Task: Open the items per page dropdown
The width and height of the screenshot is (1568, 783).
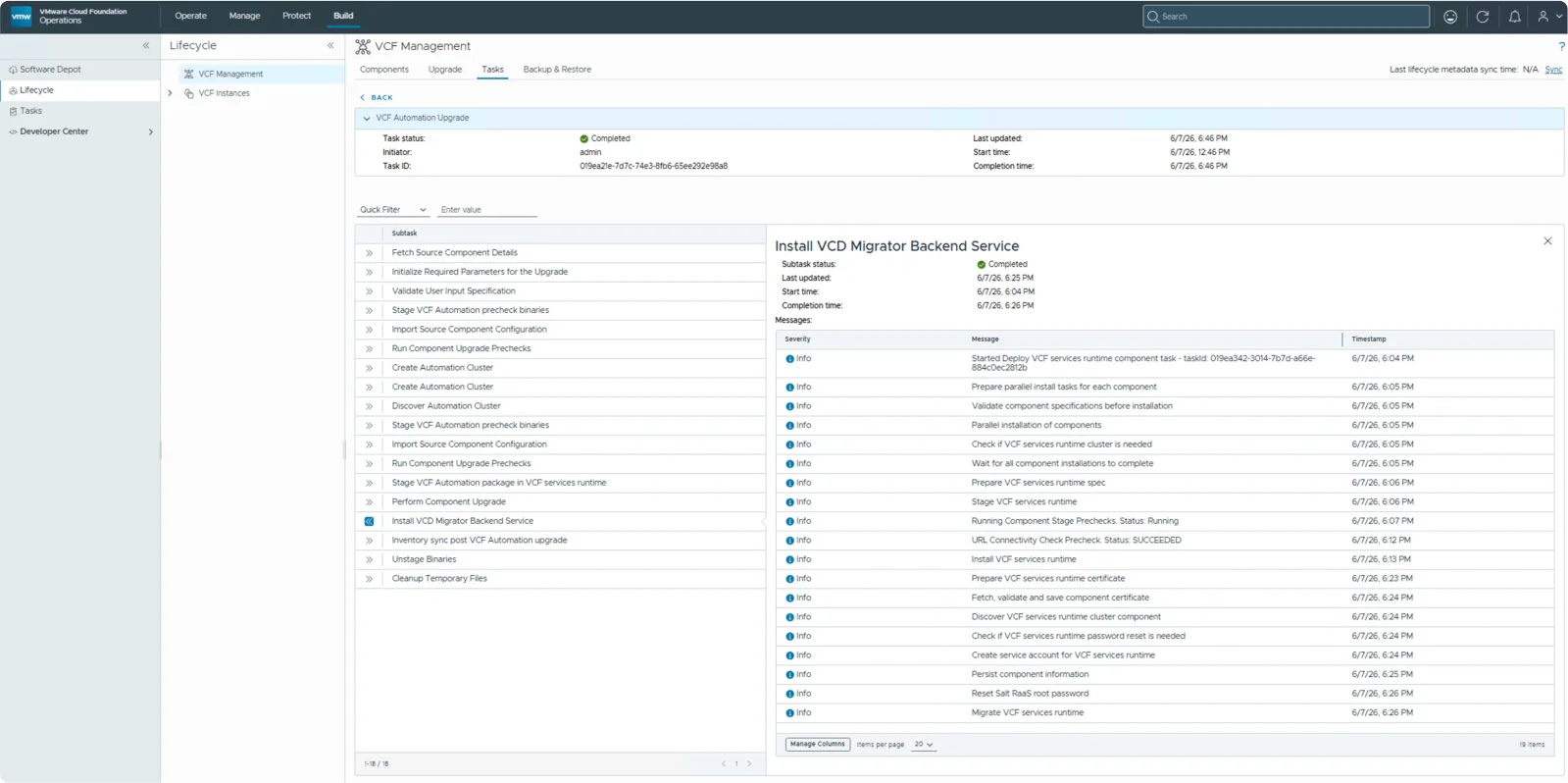Action: point(924,745)
